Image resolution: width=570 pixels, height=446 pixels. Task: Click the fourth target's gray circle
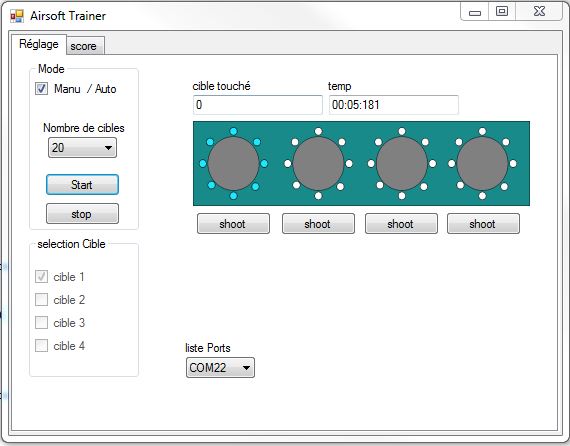click(x=482, y=164)
